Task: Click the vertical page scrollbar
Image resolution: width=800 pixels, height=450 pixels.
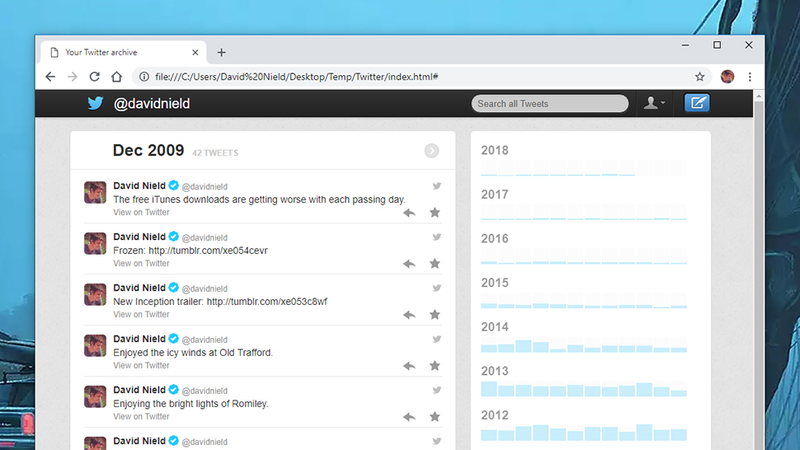Action: (x=759, y=276)
